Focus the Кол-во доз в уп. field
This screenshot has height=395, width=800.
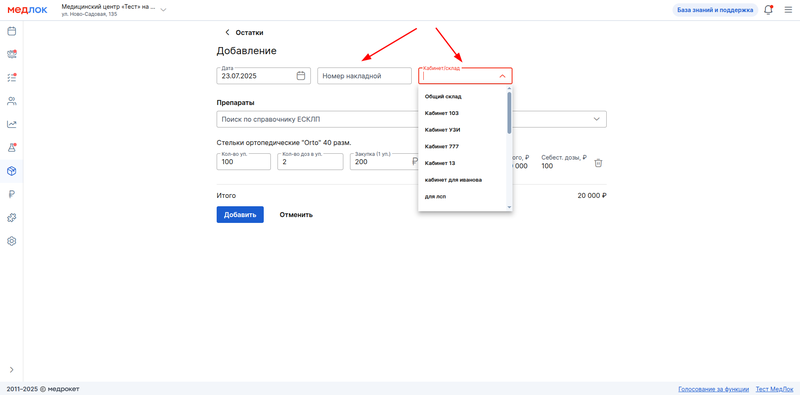(x=310, y=162)
